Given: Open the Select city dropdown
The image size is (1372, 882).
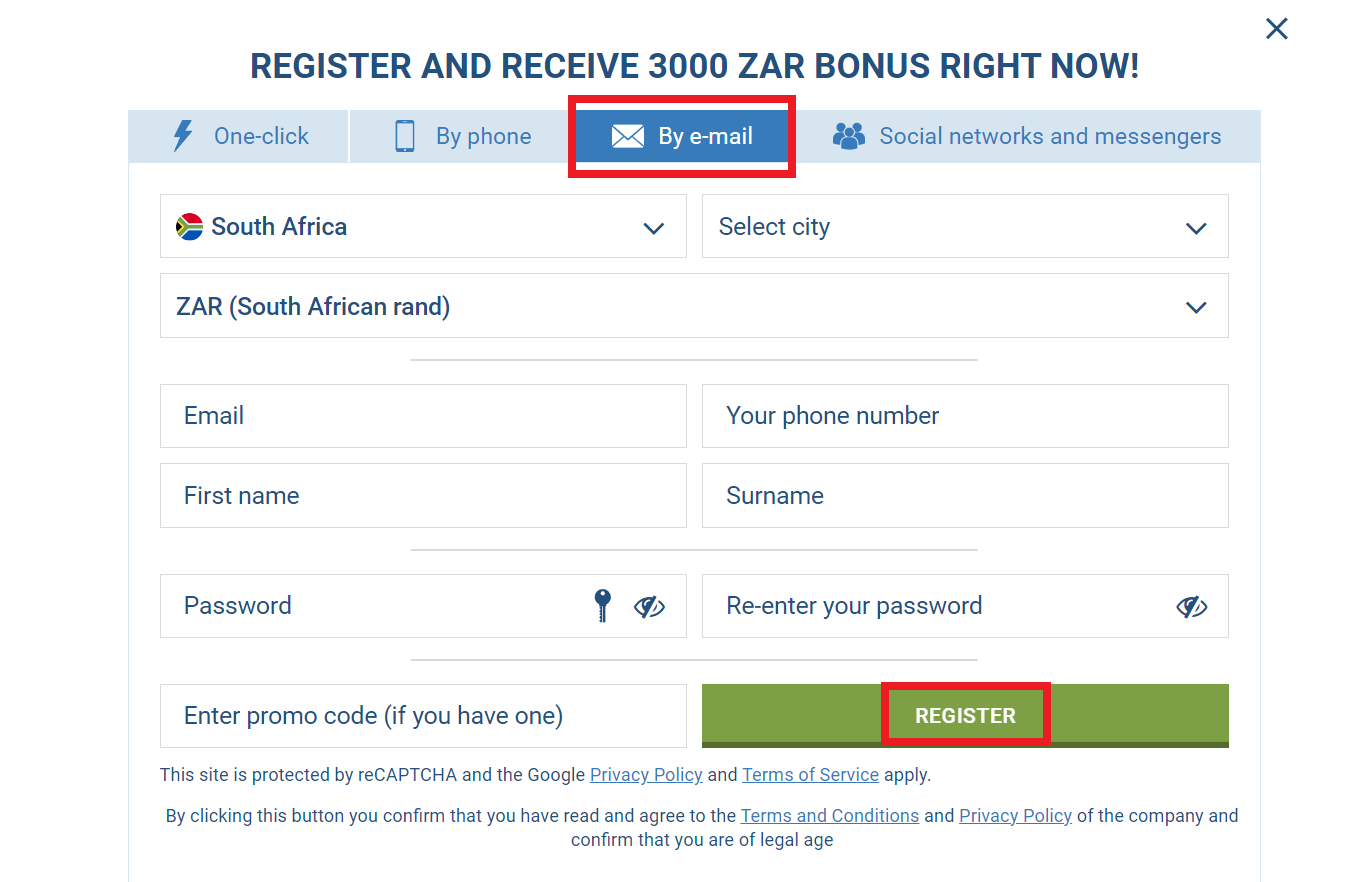Looking at the screenshot, I should pyautogui.click(x=1195, y=228).
